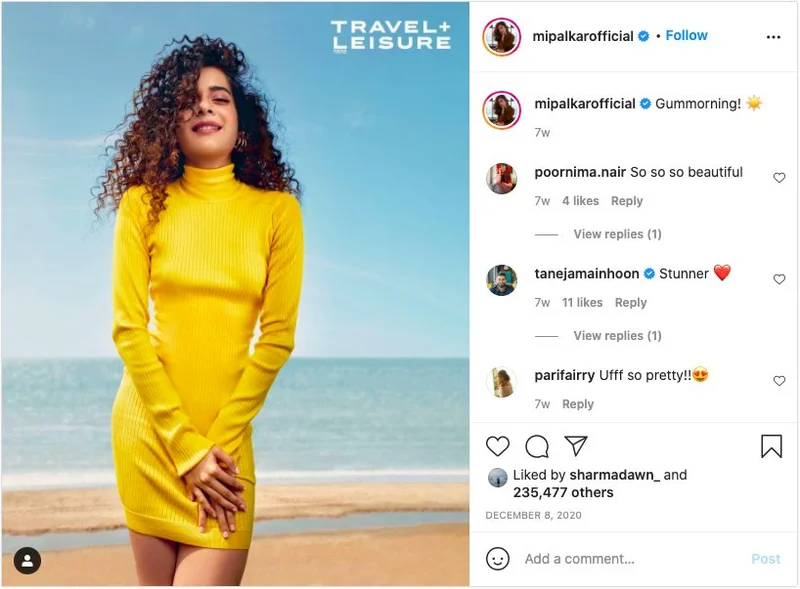
Task: Like parifairry's comment heart
Action: [x=779, y=381]
